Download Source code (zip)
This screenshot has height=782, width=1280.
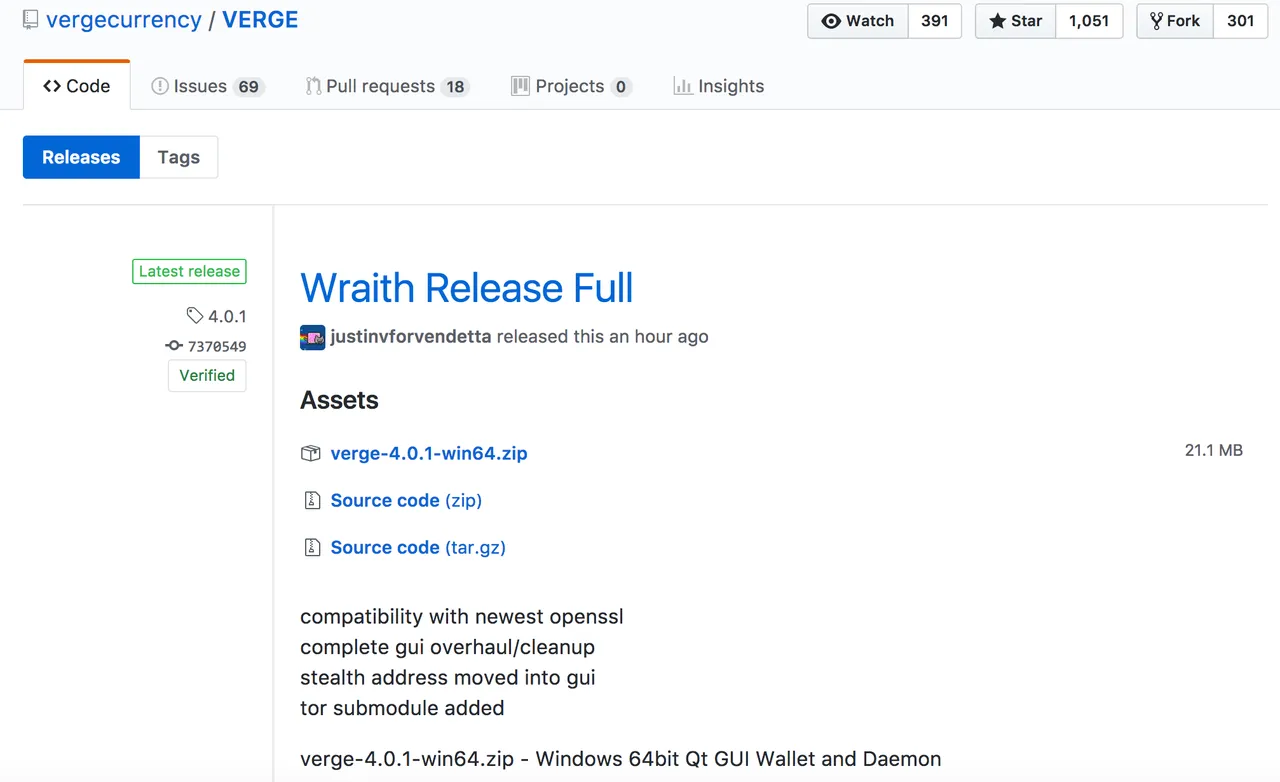406,500
